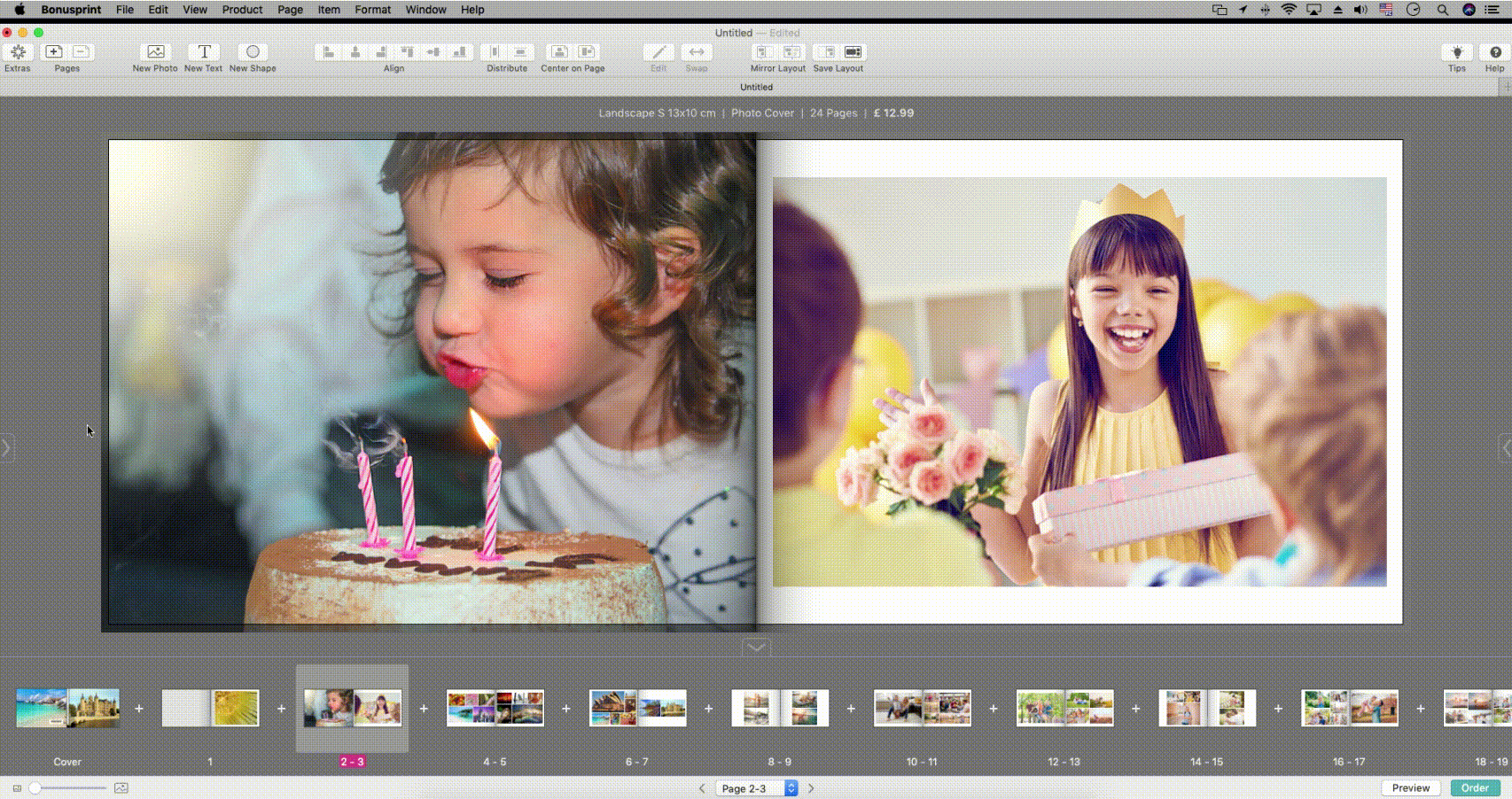This screenshot has width=1512, height=799.
Task: Go to next page with right arrow
Action: pyautogui.click(x=811, y=787)
